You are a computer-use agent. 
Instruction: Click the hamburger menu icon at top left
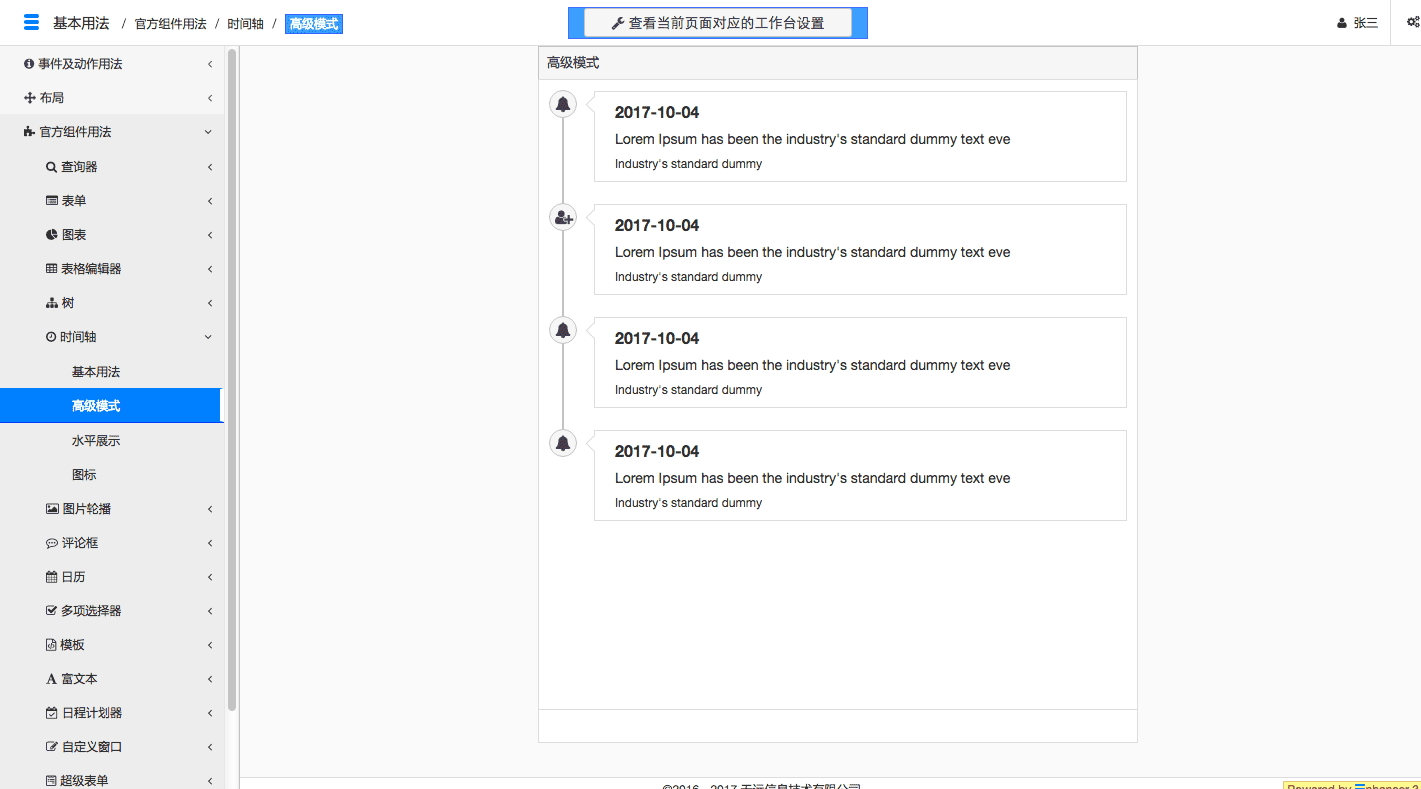31,22
